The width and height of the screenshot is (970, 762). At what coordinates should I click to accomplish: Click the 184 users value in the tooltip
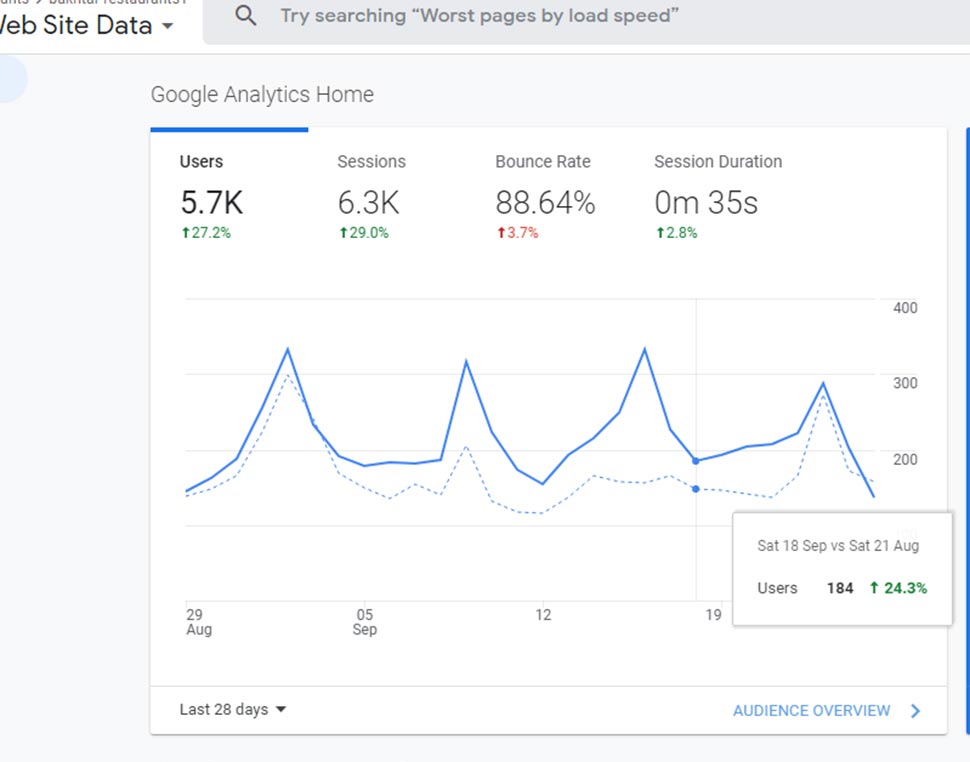[840, 588]
